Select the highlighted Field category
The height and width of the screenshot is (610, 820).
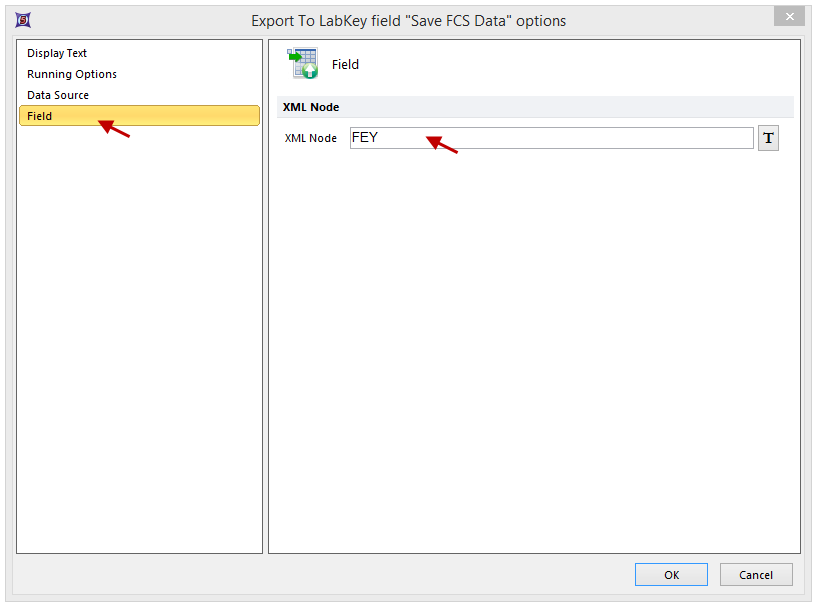[x=40, y=116]
